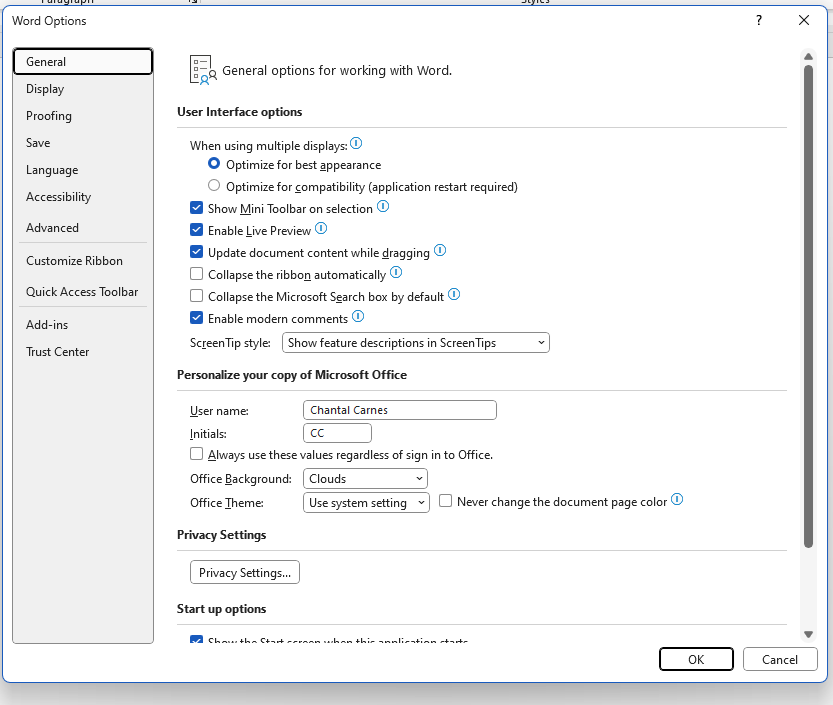Click the Initials field
The height and width of the screenshot is (705, 833).
click(337, 433)
